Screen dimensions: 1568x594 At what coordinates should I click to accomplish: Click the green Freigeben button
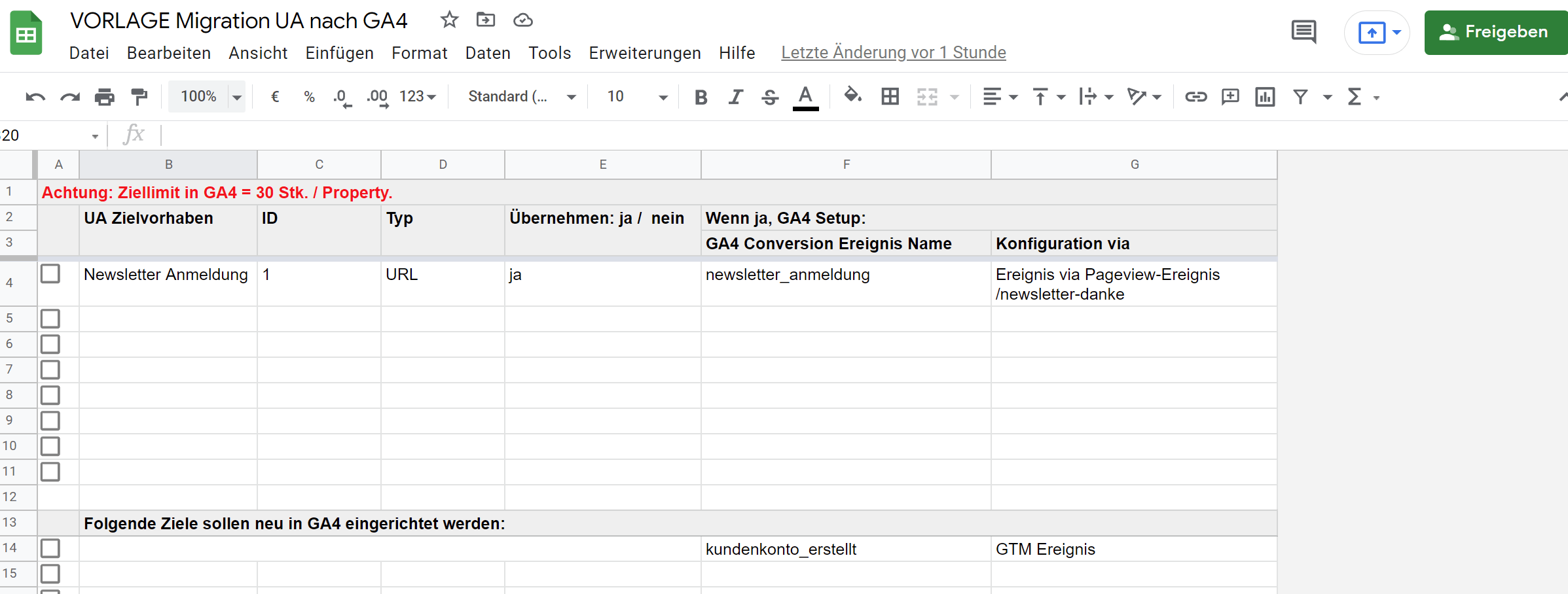(x=1495, y=32)
